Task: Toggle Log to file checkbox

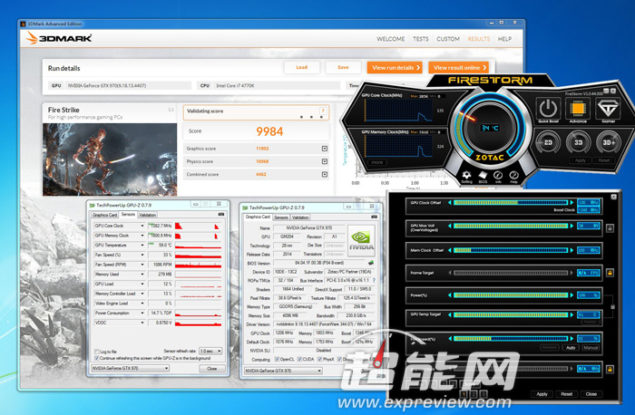Action: (x=97, y=351)
